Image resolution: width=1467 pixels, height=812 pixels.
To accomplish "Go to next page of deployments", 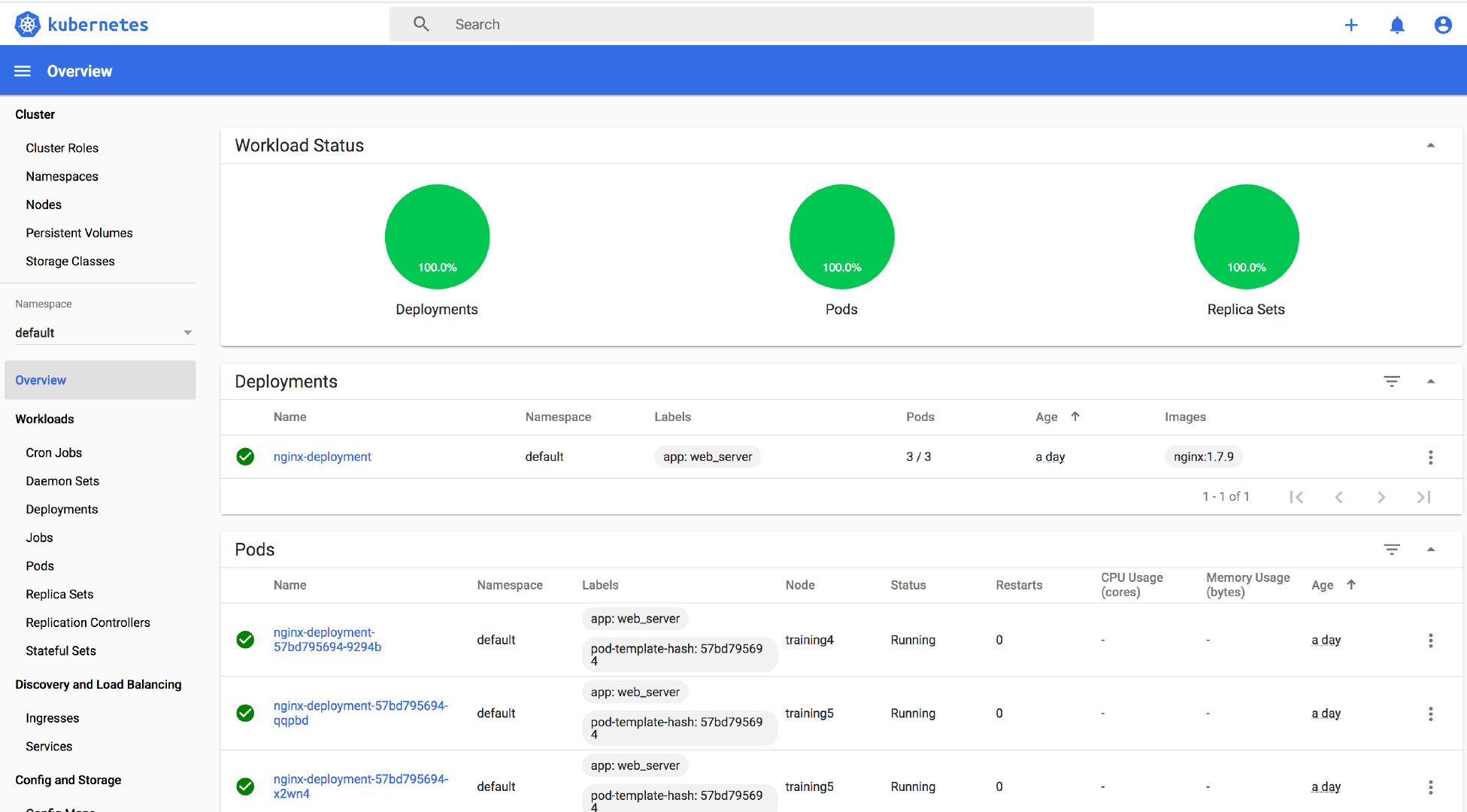I will click(x=1381, y=497).
